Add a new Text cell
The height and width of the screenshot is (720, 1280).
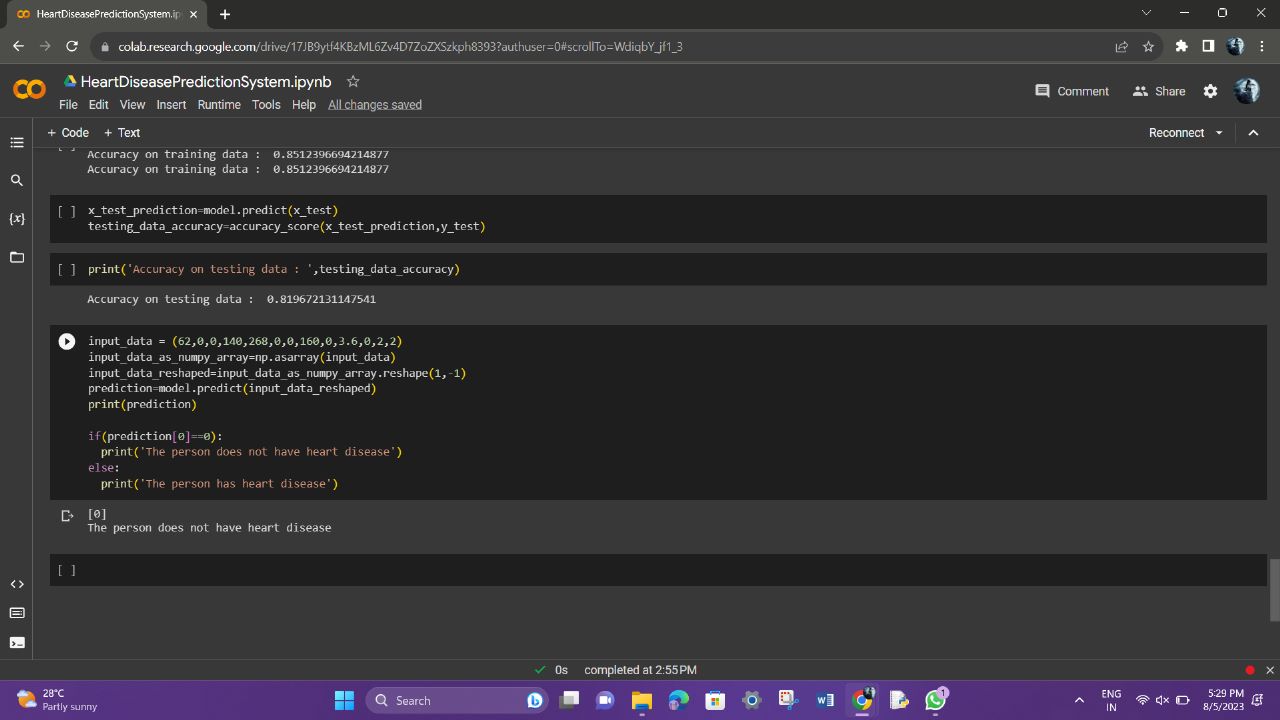122,133
